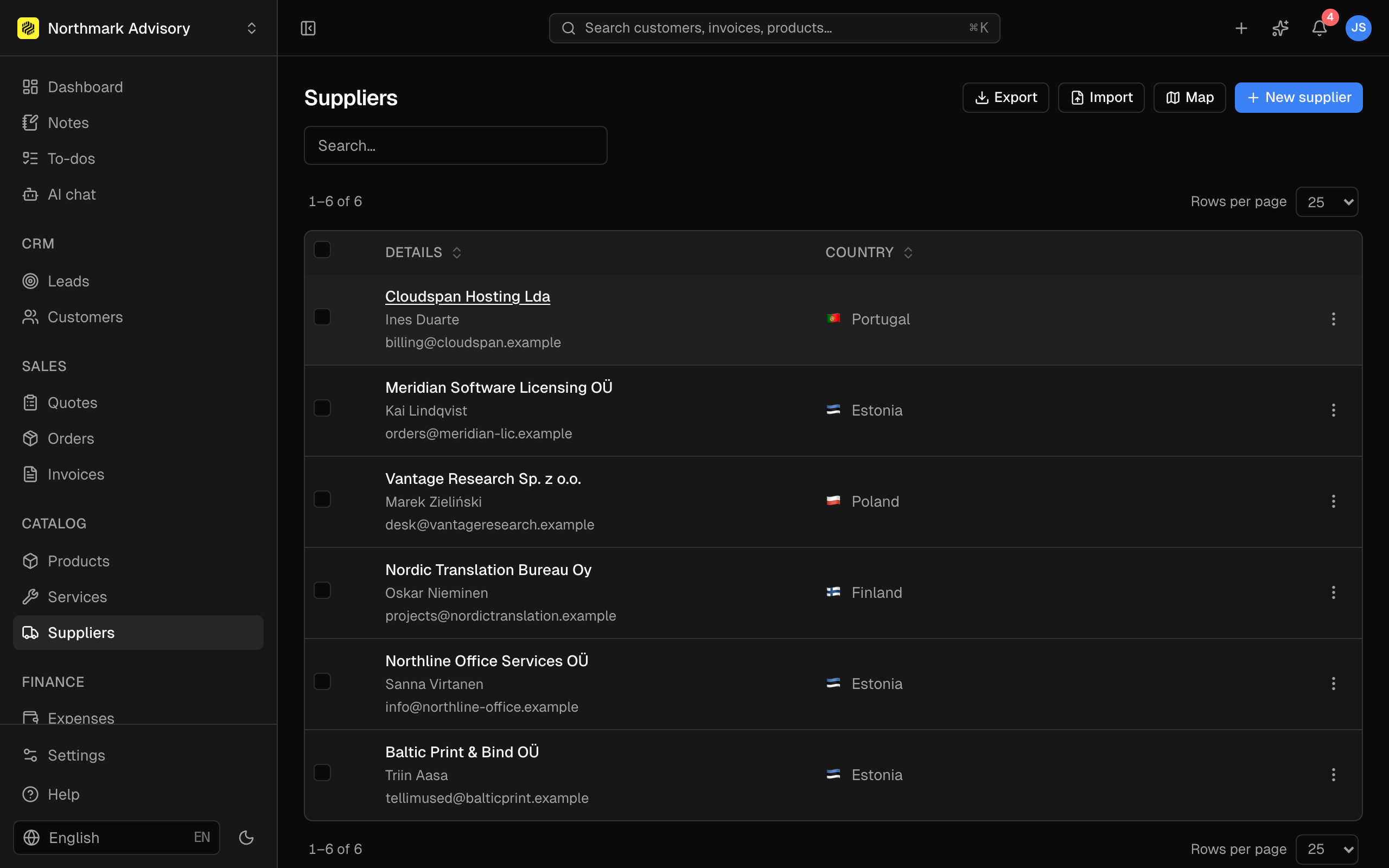Click the plus quick-create icon
The width and height of the screenshot is (1389, 868).
tap(1241, 28)
